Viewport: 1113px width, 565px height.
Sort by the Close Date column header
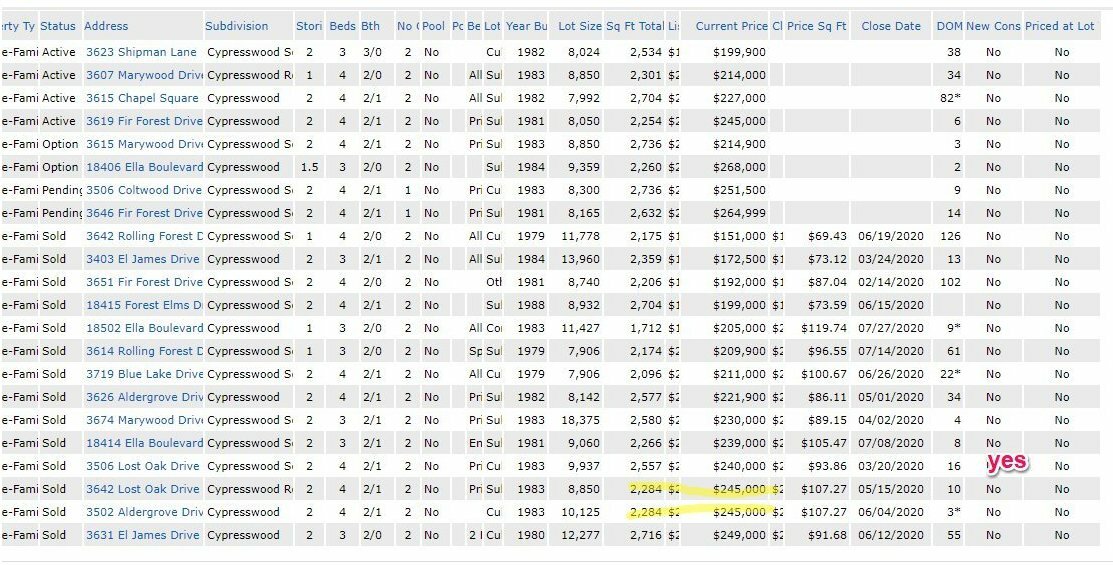891,26
